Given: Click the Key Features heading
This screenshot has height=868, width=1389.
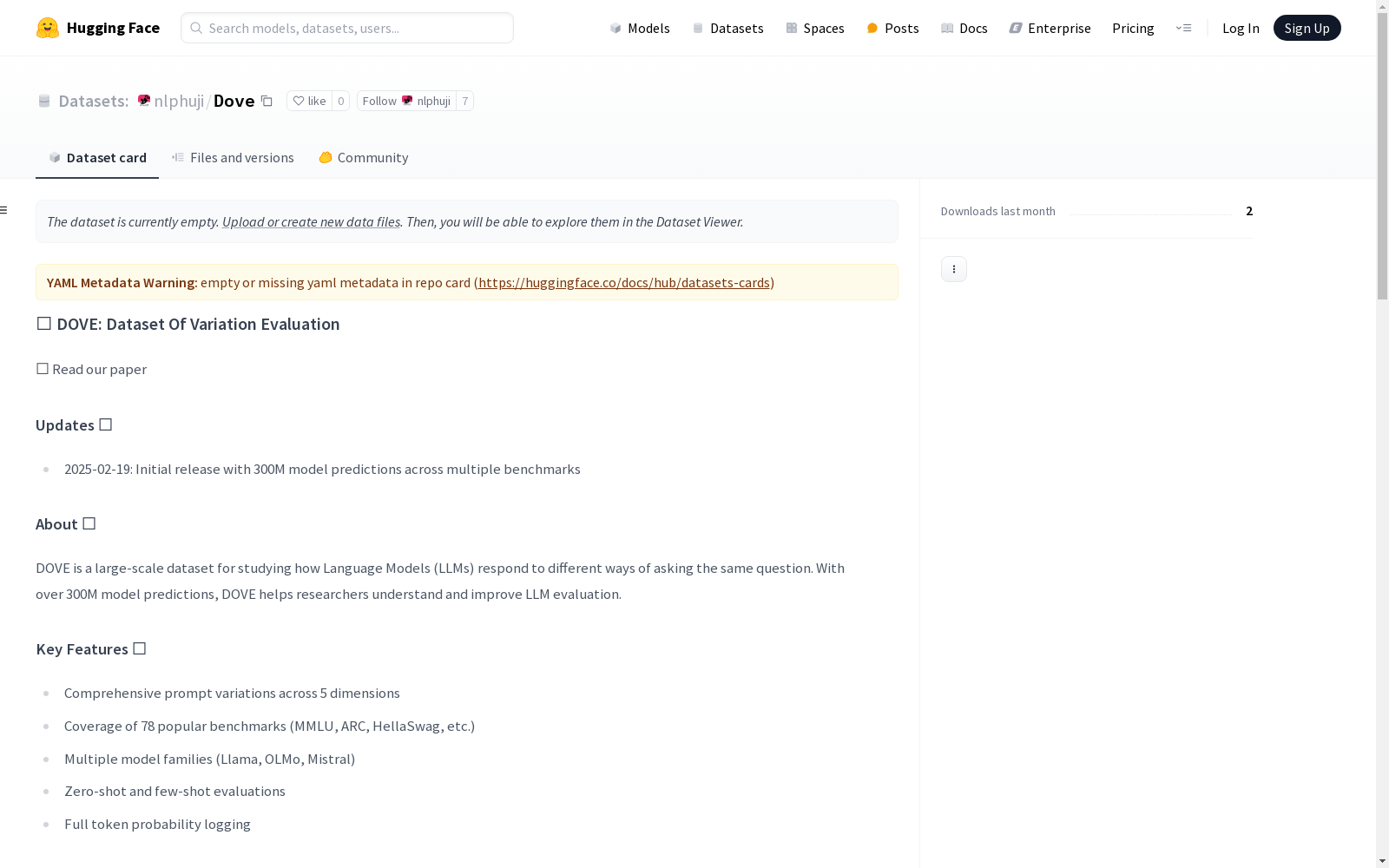Looking at the screenshot, I should click(x=91, y=648).
